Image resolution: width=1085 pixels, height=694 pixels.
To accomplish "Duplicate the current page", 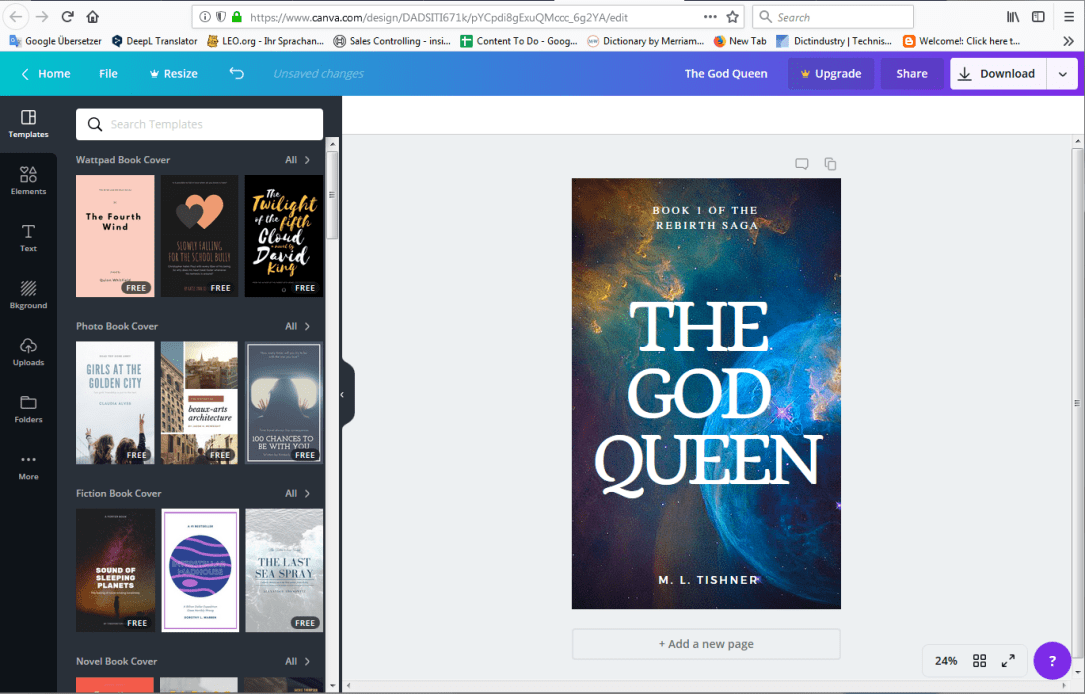I will point(830,163).
